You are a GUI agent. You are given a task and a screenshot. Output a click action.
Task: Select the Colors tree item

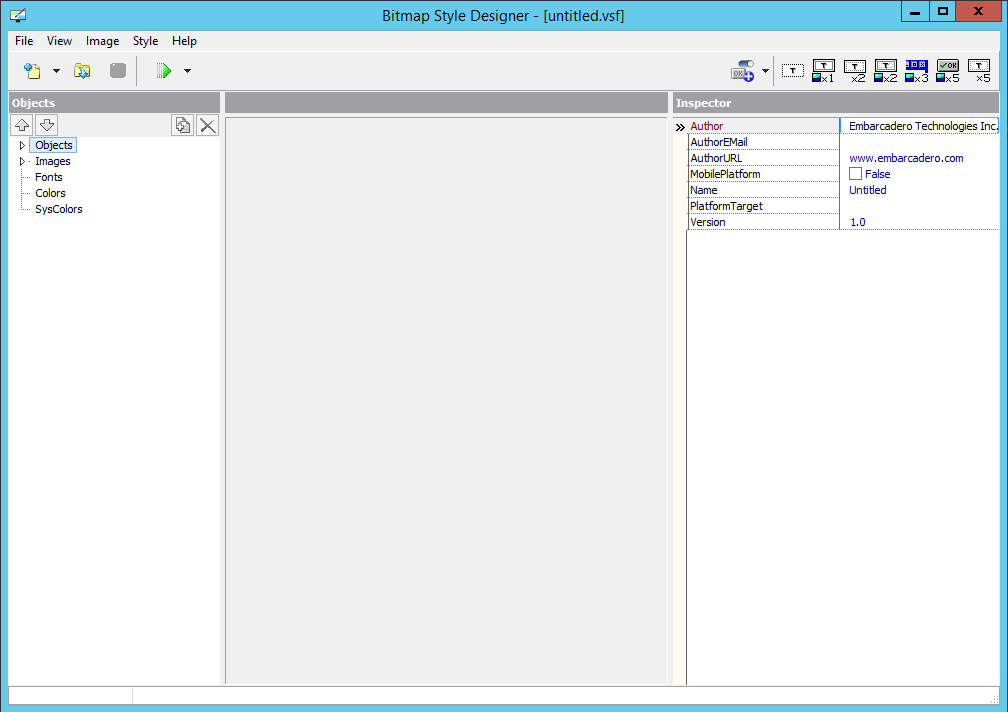point(50,193)
